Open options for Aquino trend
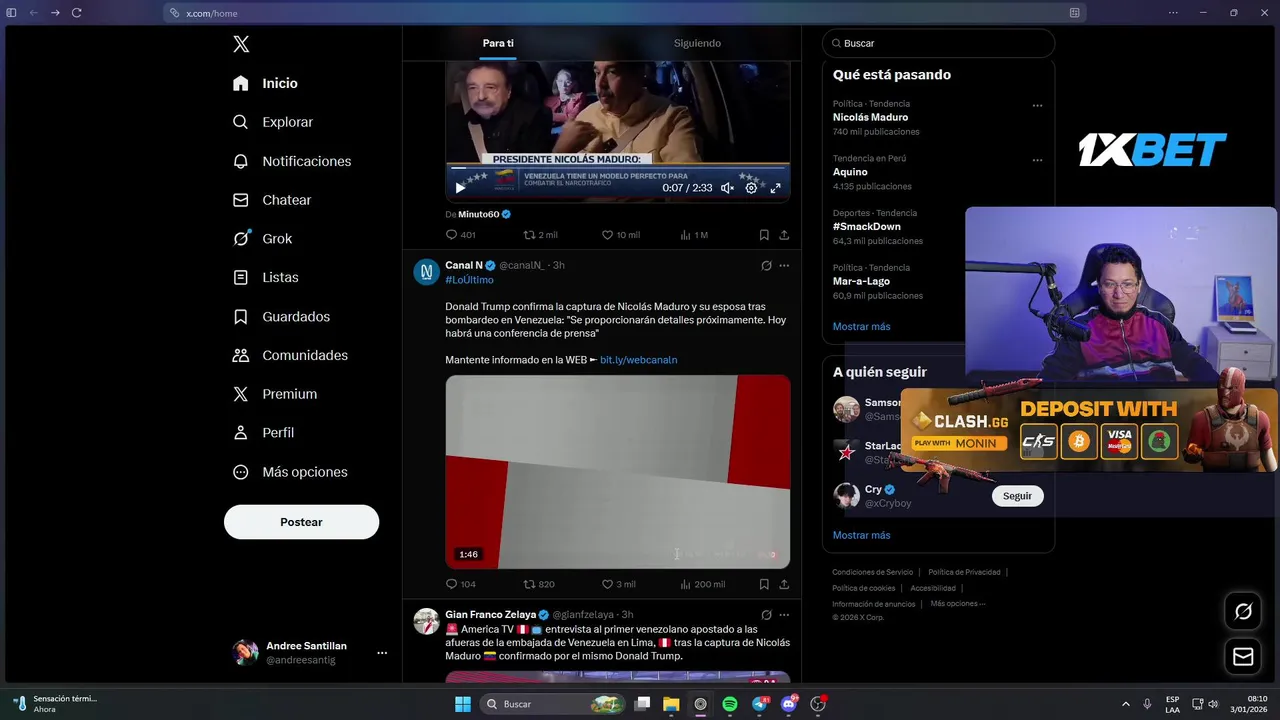The height and width of the screenshot is (720, 1280). (x=1037, y=160)
